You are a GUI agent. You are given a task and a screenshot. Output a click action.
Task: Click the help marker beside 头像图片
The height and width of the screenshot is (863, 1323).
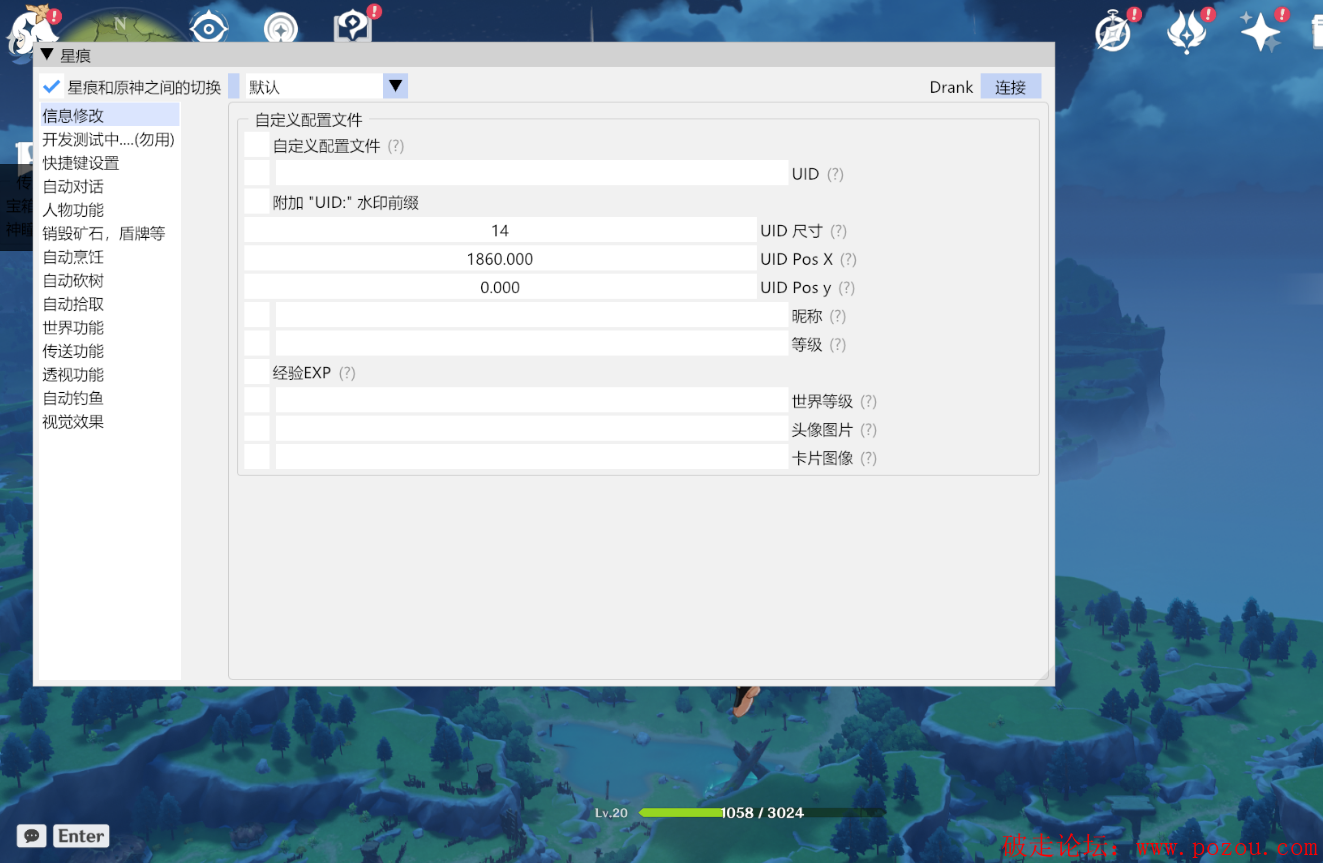868,430
